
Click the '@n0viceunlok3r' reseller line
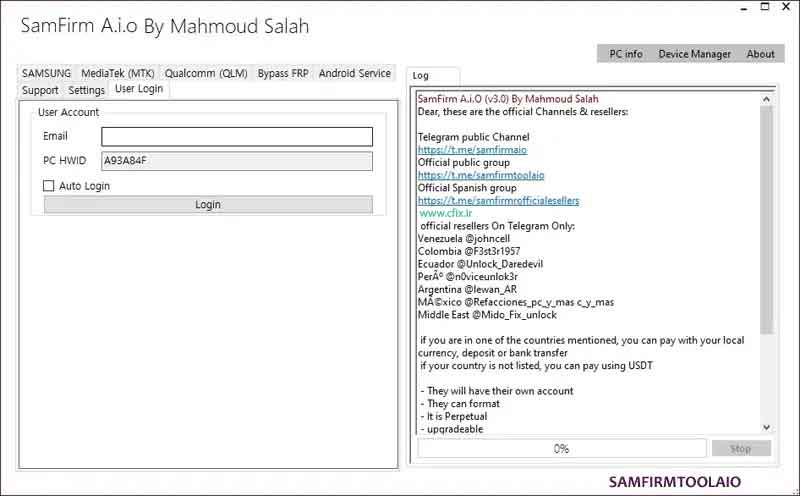pyautogui.click(x=468, y=277)
